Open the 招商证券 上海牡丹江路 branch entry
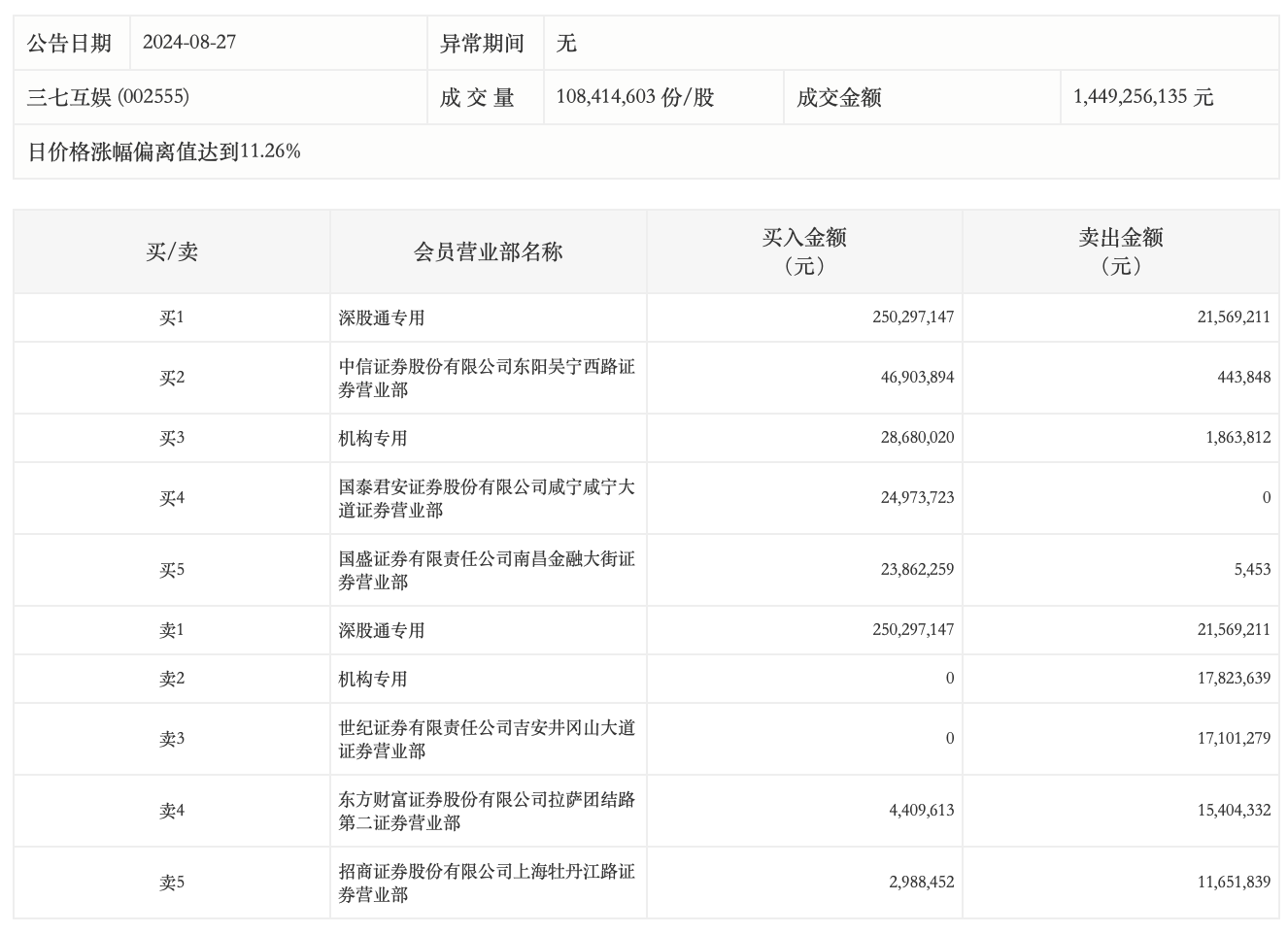Image resolution: width=1288 pixels, height=934 pixels. pos(487,884)
